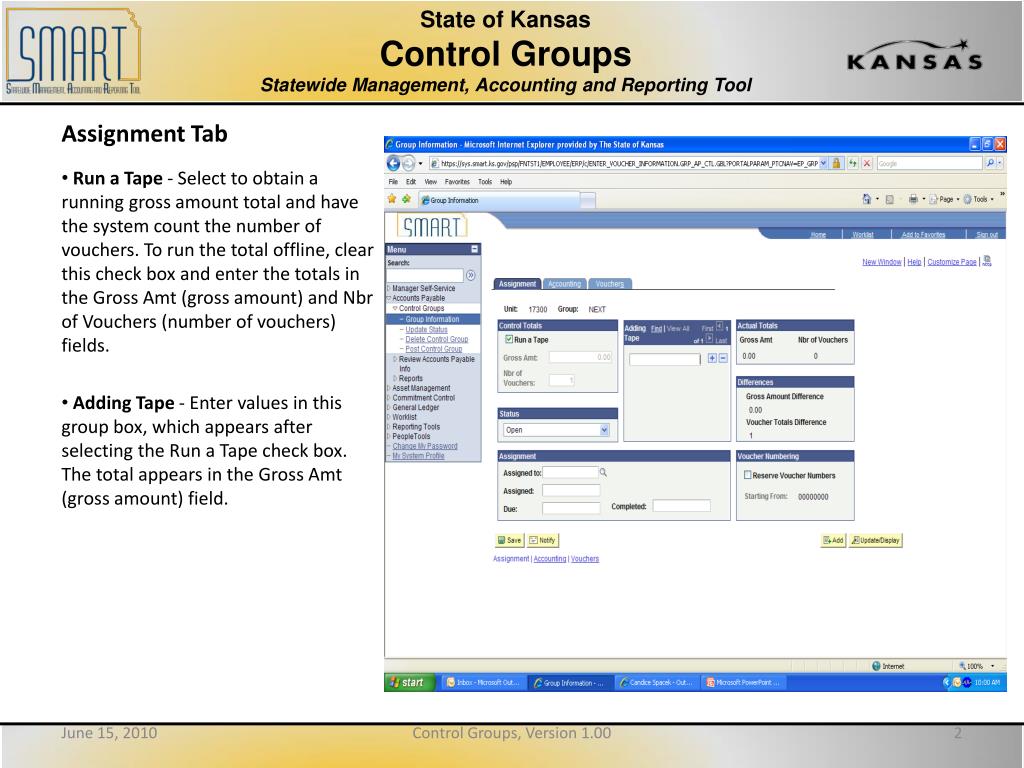Open the zoom level 100% dropdown
The height and width of the screenshot is (768, 1024).
pos(993,666)
